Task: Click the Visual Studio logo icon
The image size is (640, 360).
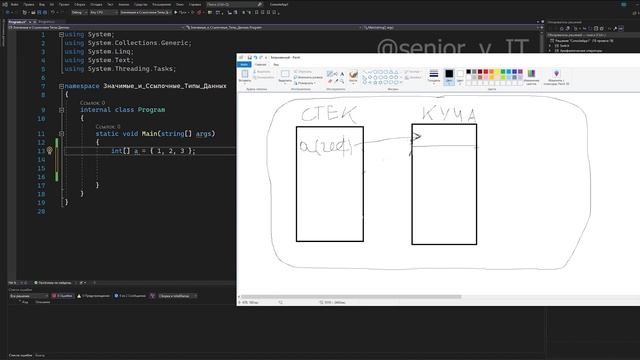Action: point(5,4)
